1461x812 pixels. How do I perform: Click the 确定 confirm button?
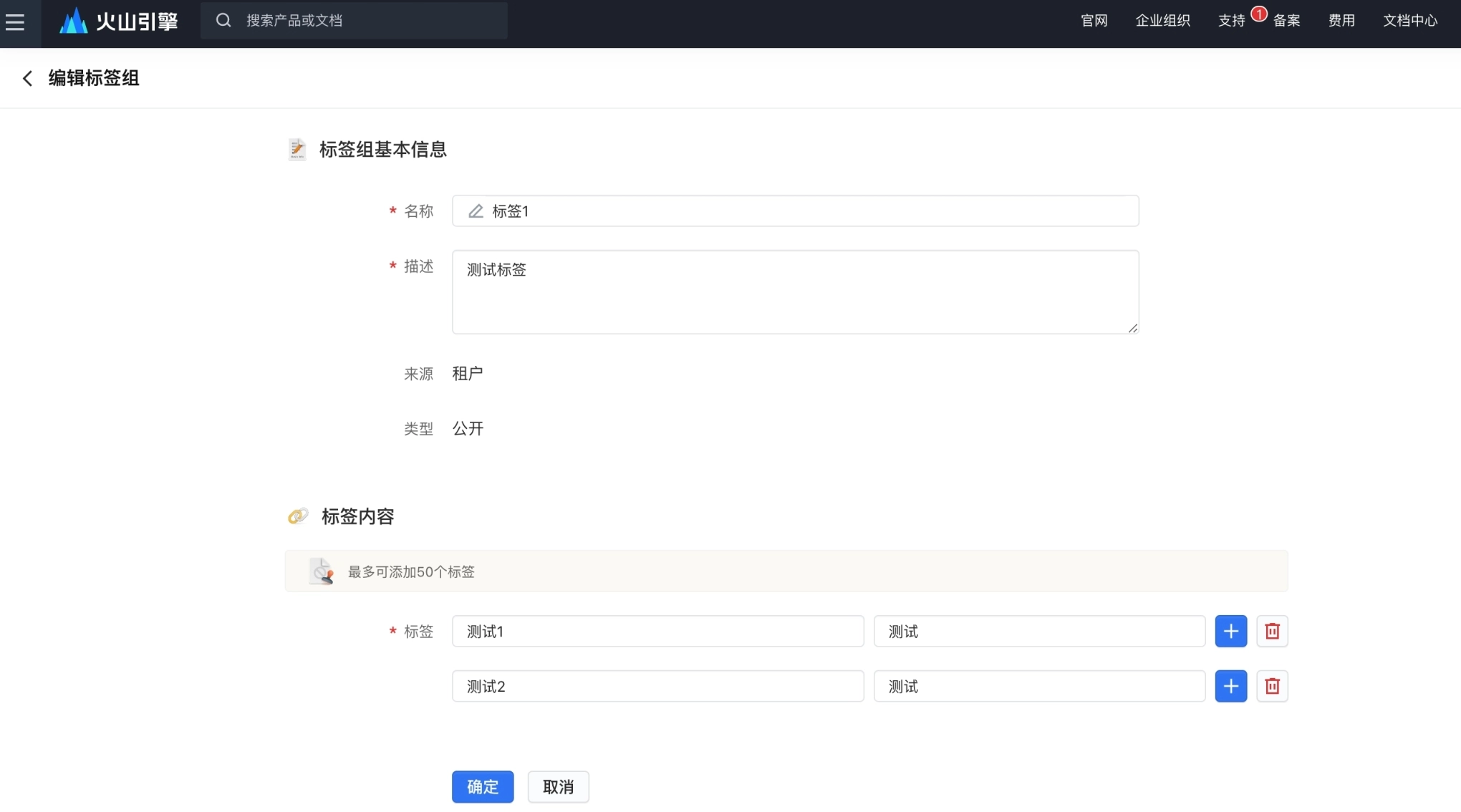coord(482,786)
